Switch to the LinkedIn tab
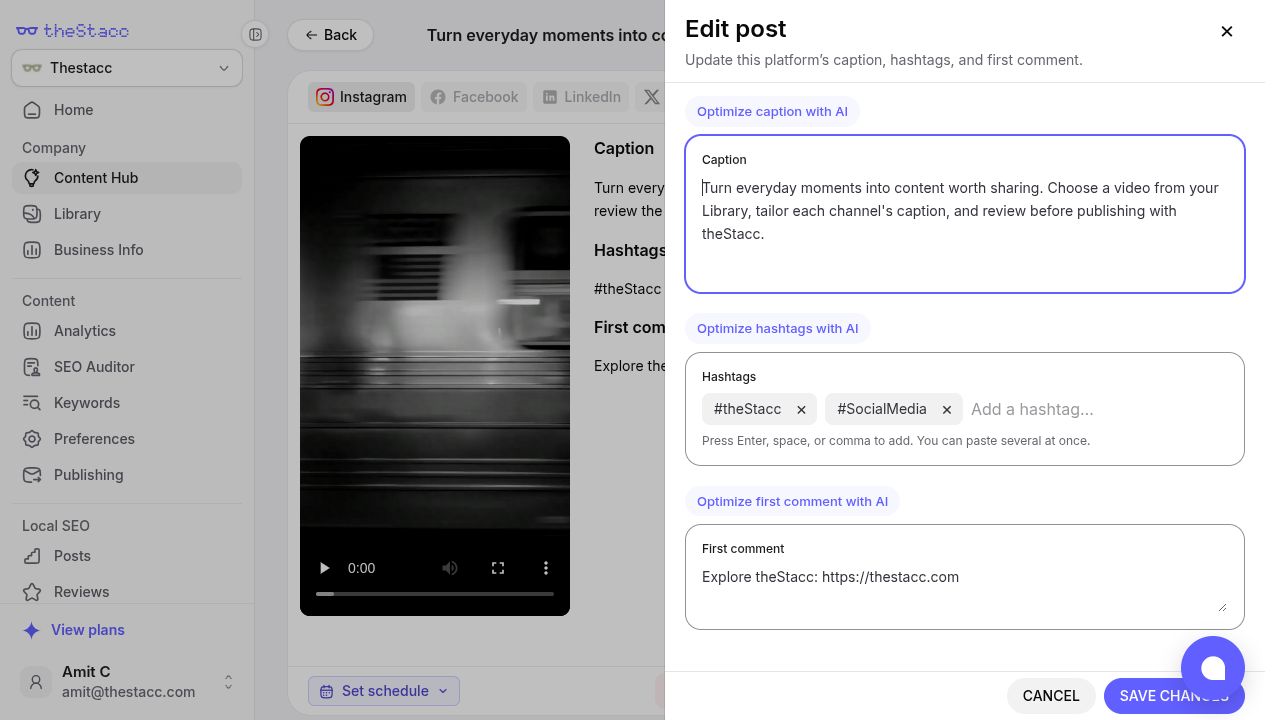1280x720 pixels. pos(581,97)
